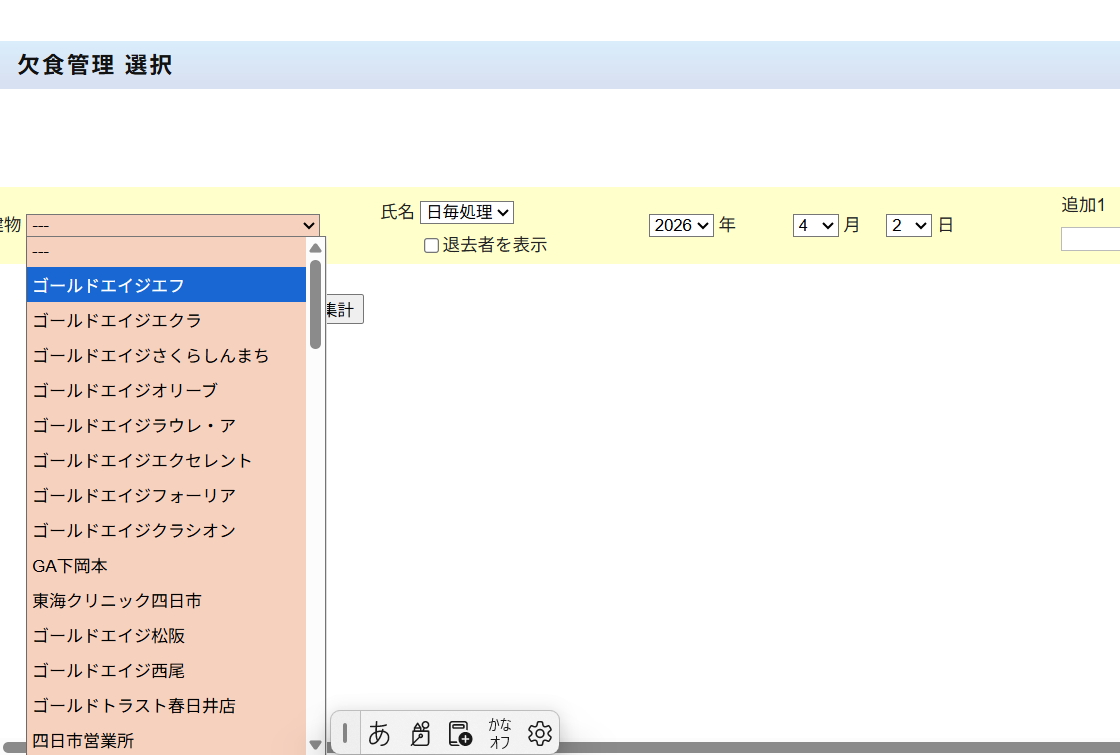Screen dimensions: 1120x755
Task: Open the month dropdown showing 4
Action: pos(815,225)
